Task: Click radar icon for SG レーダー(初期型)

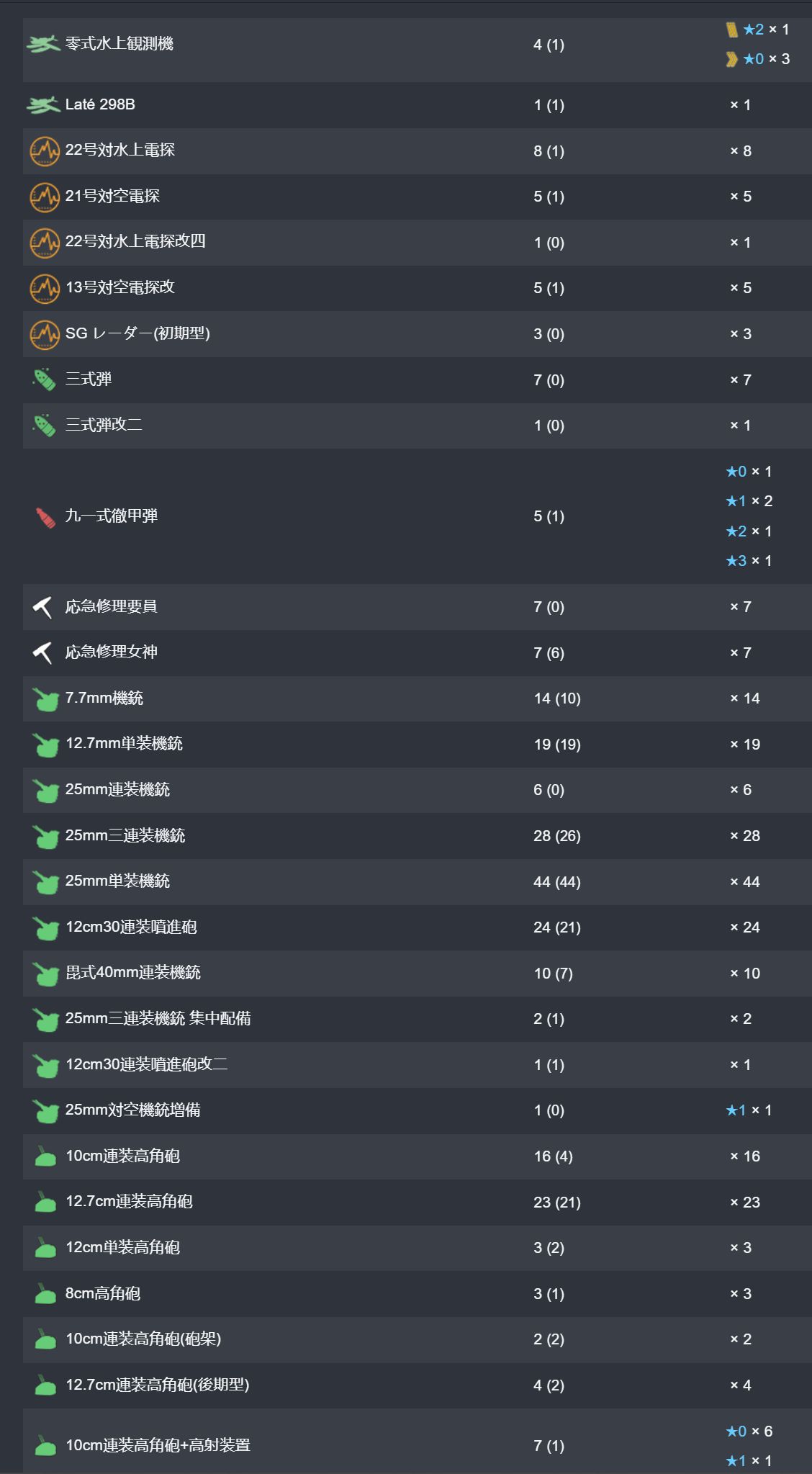Action: 44,334
